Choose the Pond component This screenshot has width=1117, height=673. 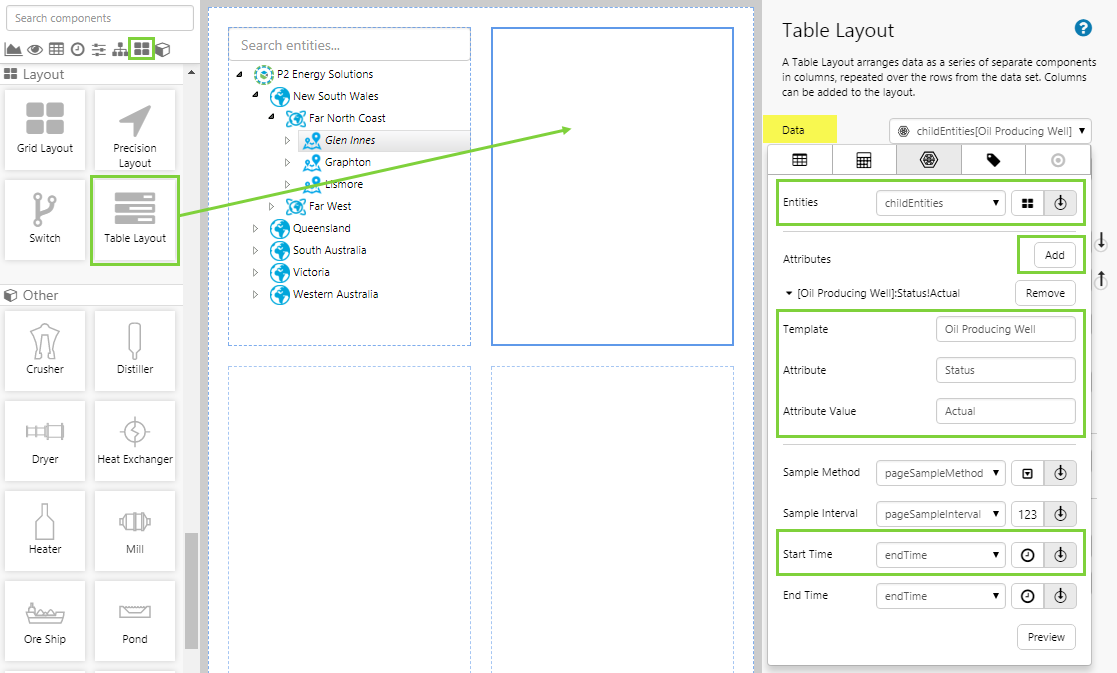coord(135,620)
